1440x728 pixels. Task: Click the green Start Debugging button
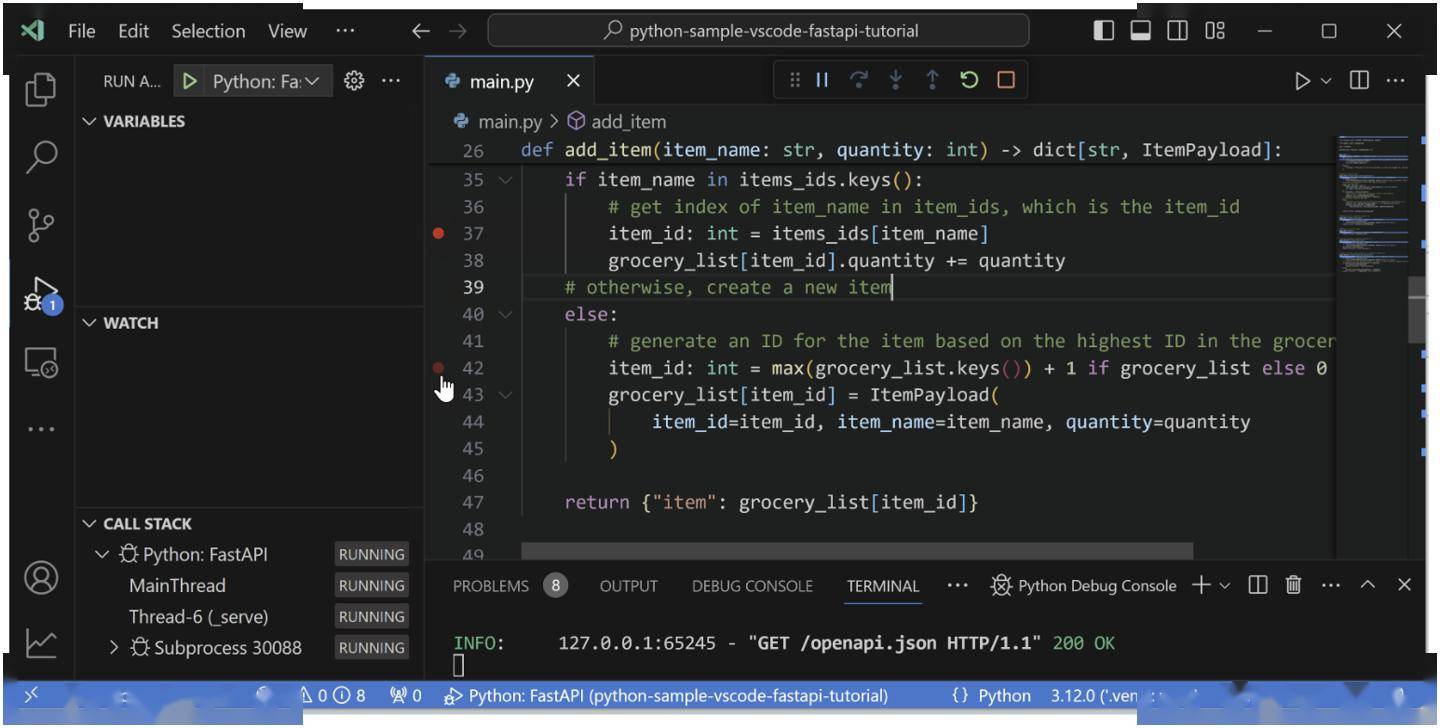(x=189, y=82)
